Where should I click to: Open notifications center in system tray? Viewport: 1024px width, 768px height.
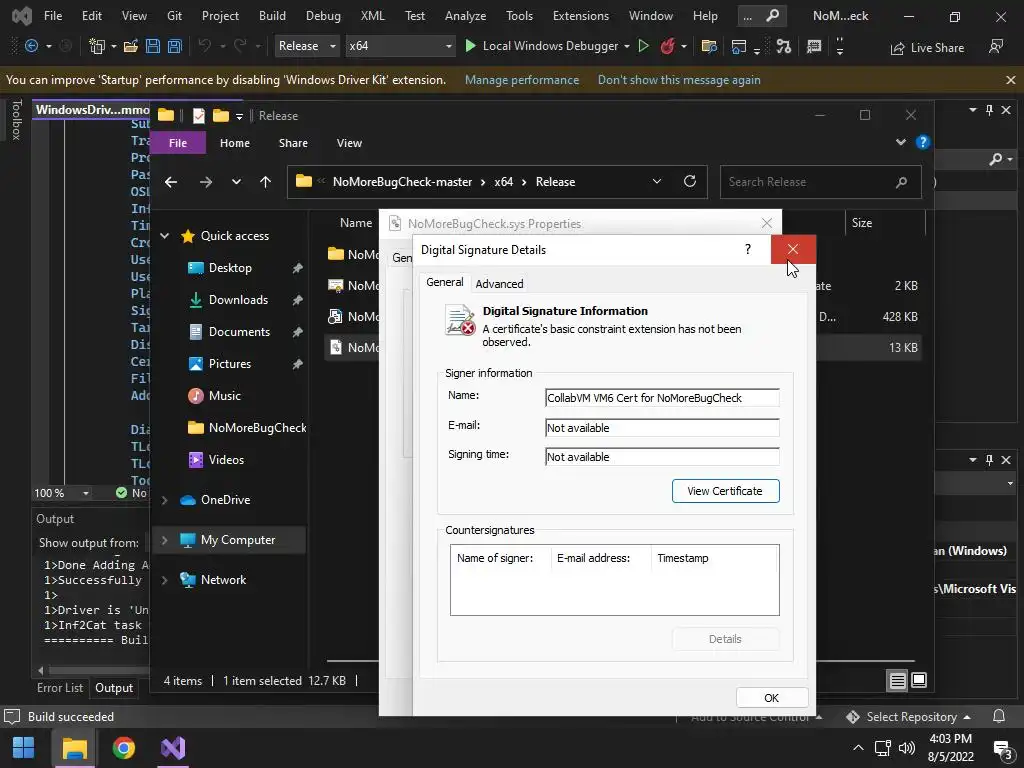coord(1002,749)
